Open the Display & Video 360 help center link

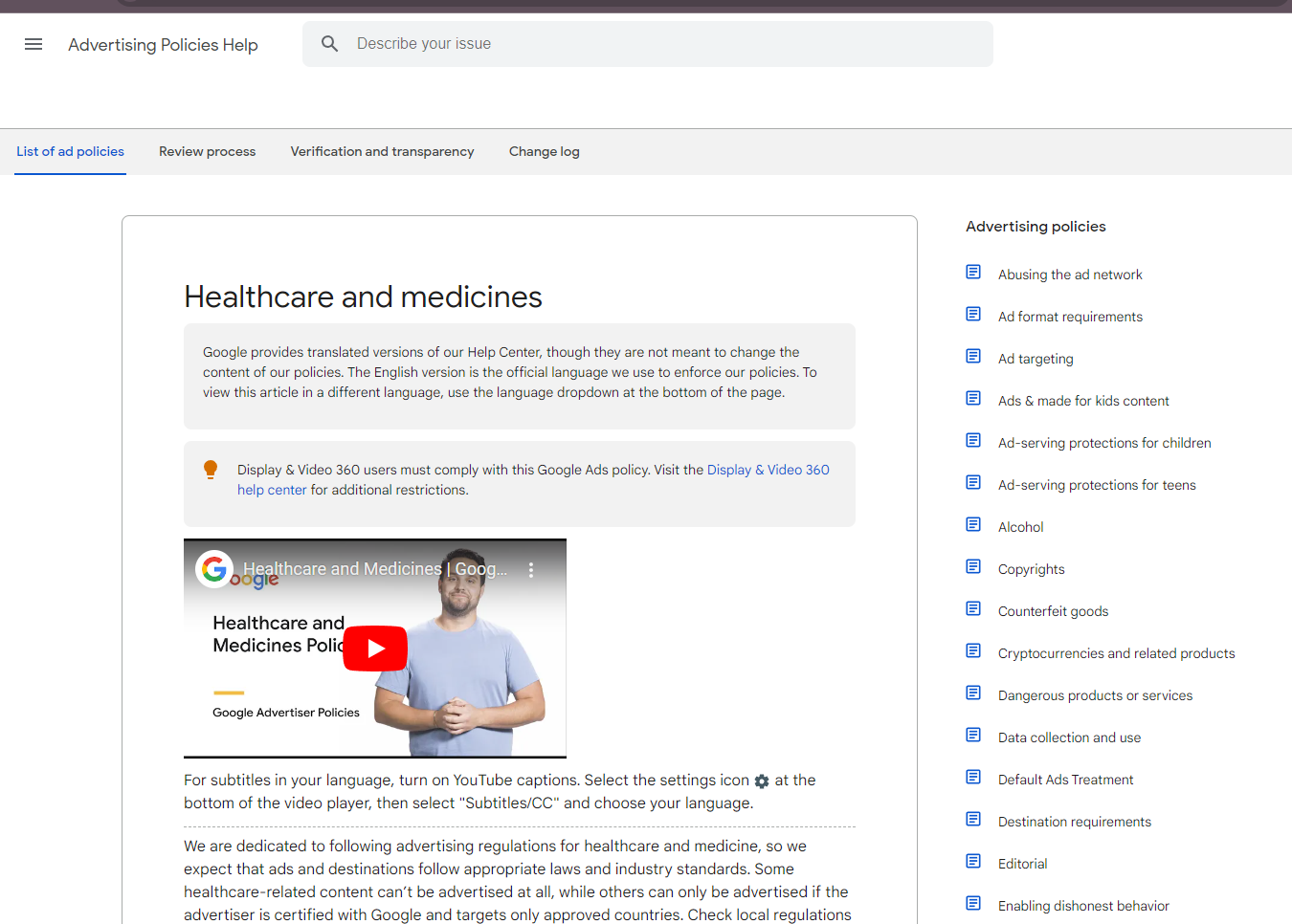pos(769,470)
